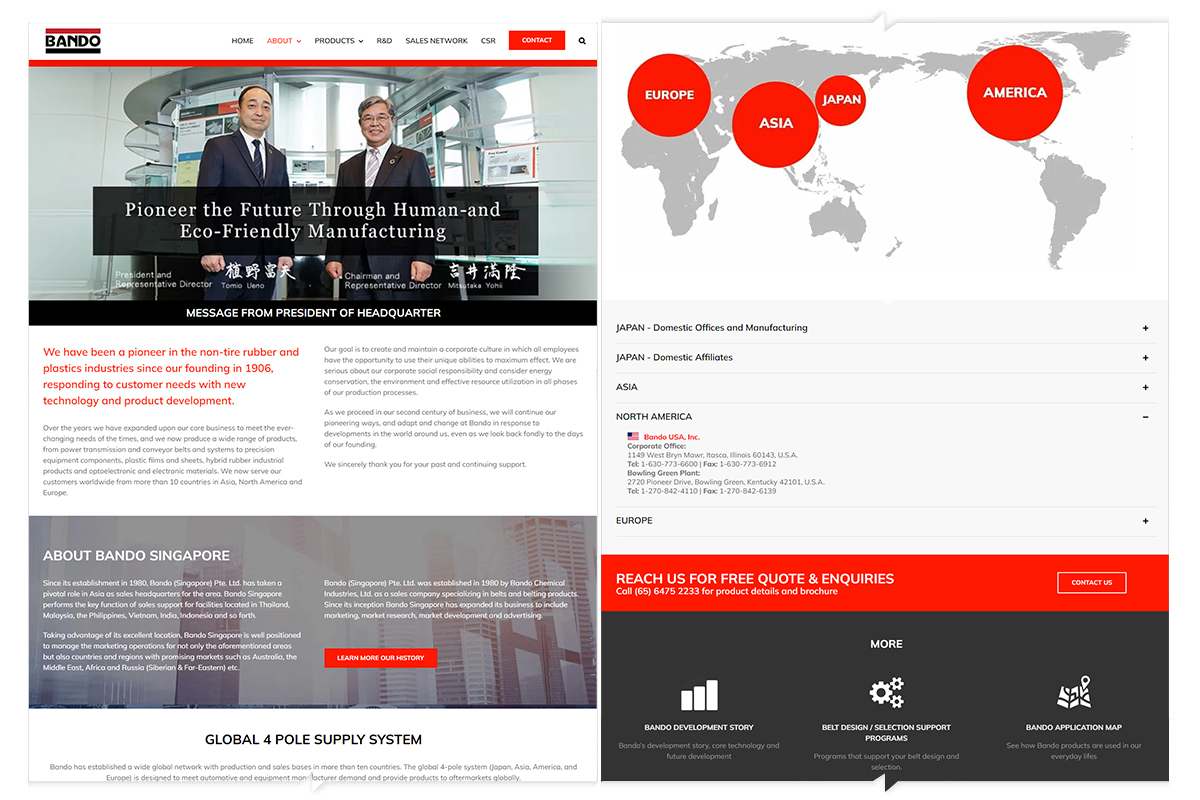The width and height of the screenshot is (1200, 800).
Task: Click the JAPAN circle on the world map
Action: (x=841, y=100)
